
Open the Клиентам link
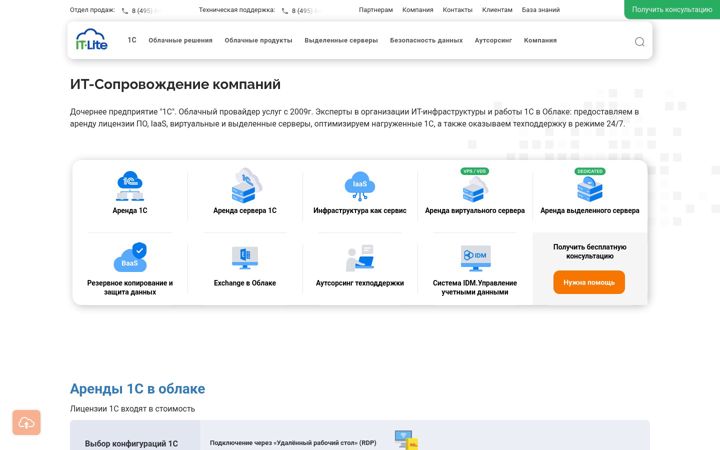coord(497,10)
